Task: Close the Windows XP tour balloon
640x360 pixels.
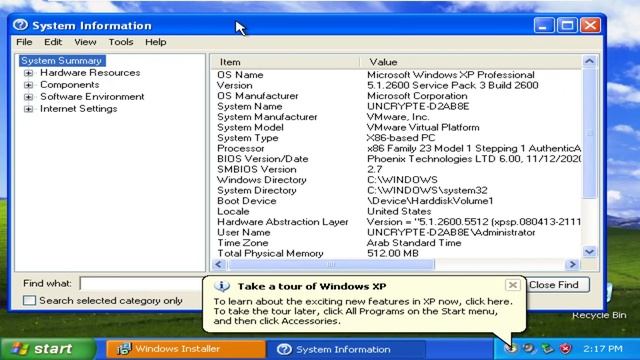Action: (512, 284)
